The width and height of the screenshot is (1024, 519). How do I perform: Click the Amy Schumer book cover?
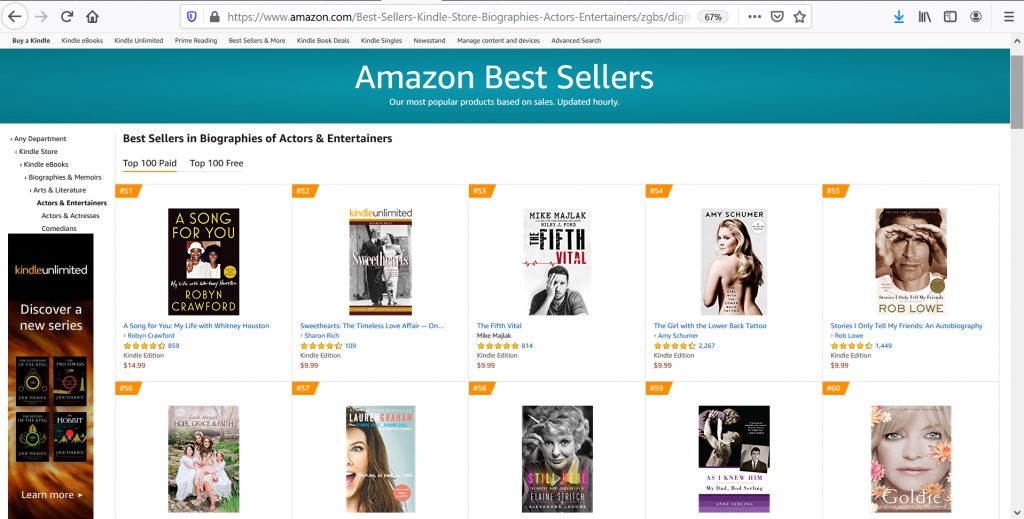tap(735, 262)
